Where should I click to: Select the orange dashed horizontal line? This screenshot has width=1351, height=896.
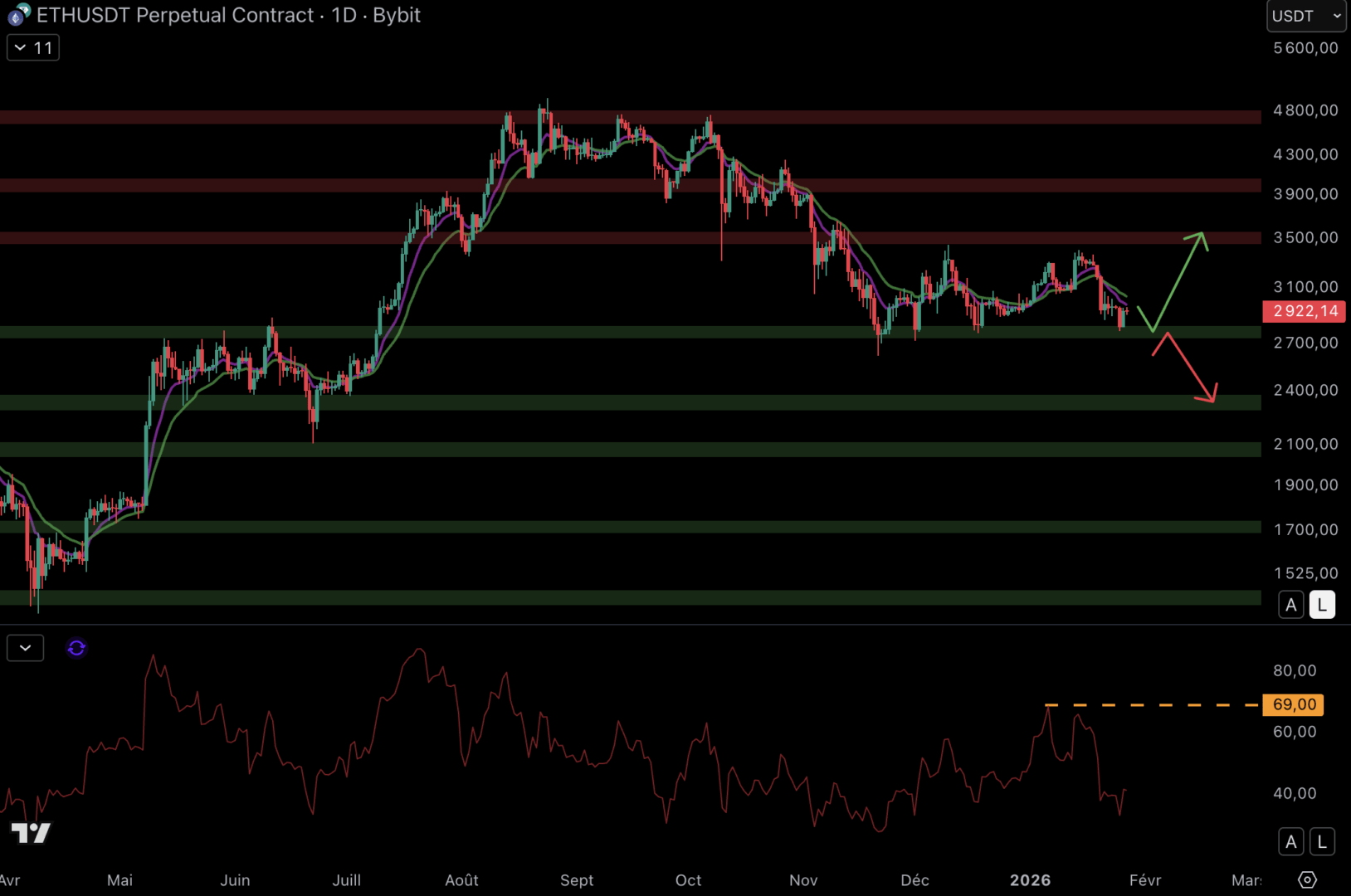pyautogui.click(x=1162, y=705)
